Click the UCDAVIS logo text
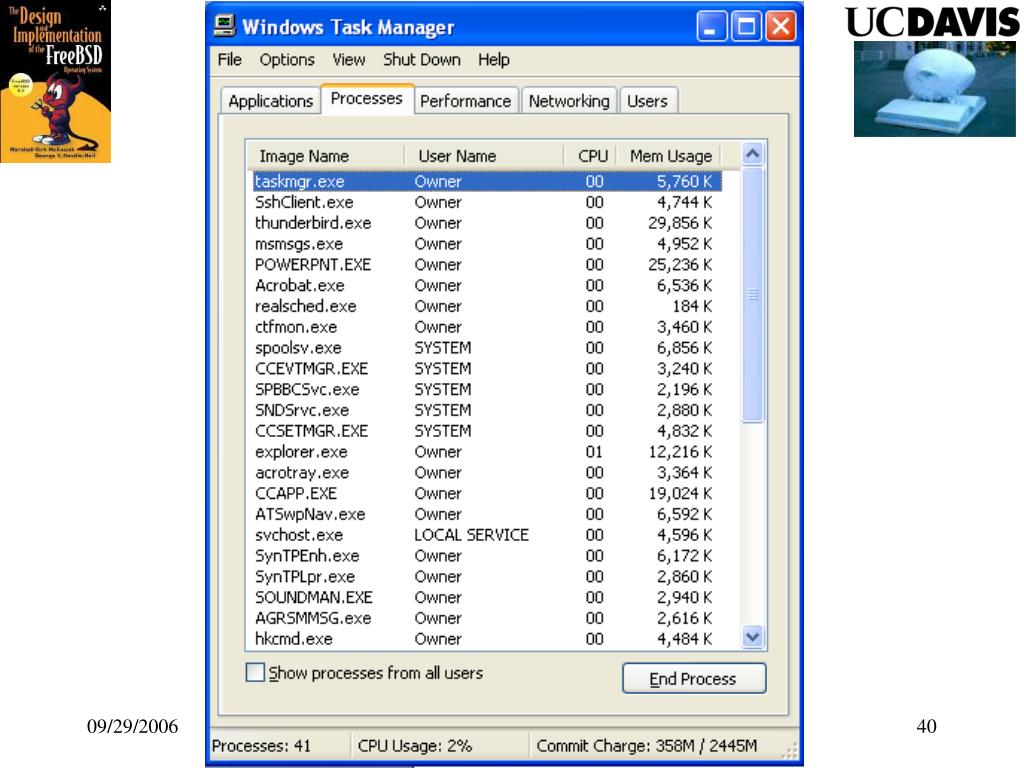The width and height of the screenshot is (1024, 768). pyautogui.click(x=932, y=22)
